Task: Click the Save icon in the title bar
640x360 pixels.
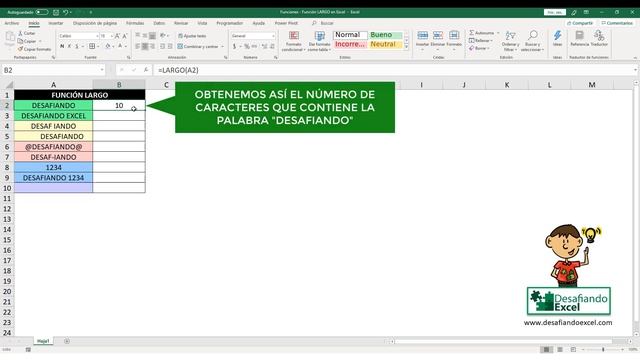Action: coord(56,12)
